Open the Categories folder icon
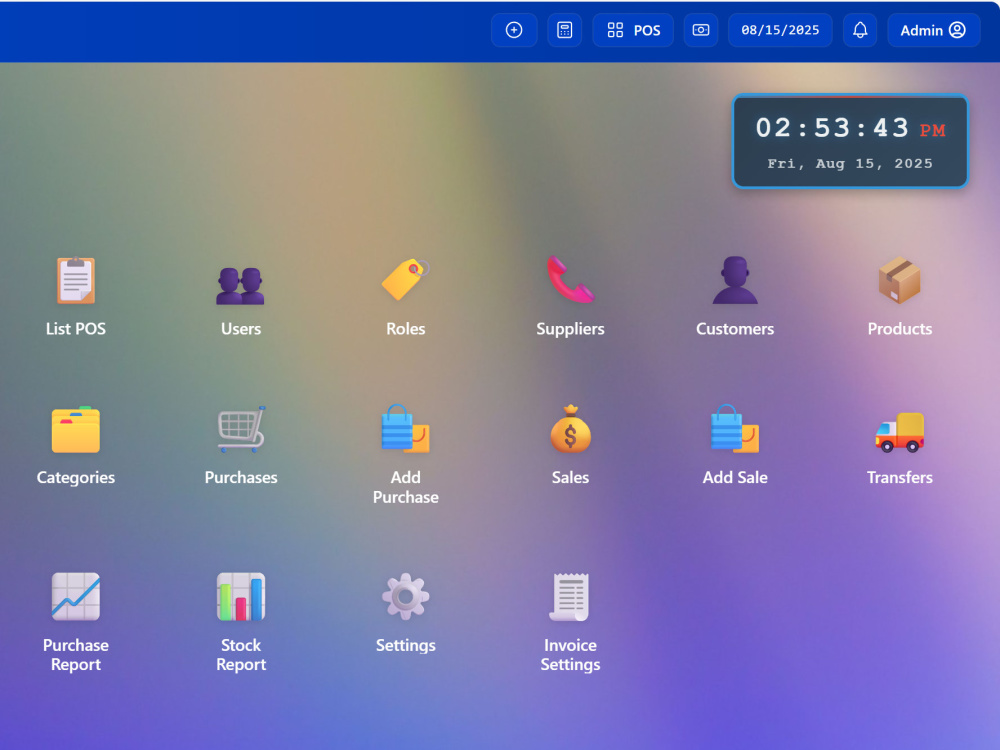Screen dimensions: 1000x750 pyautogui.click(x=75, y=429)
